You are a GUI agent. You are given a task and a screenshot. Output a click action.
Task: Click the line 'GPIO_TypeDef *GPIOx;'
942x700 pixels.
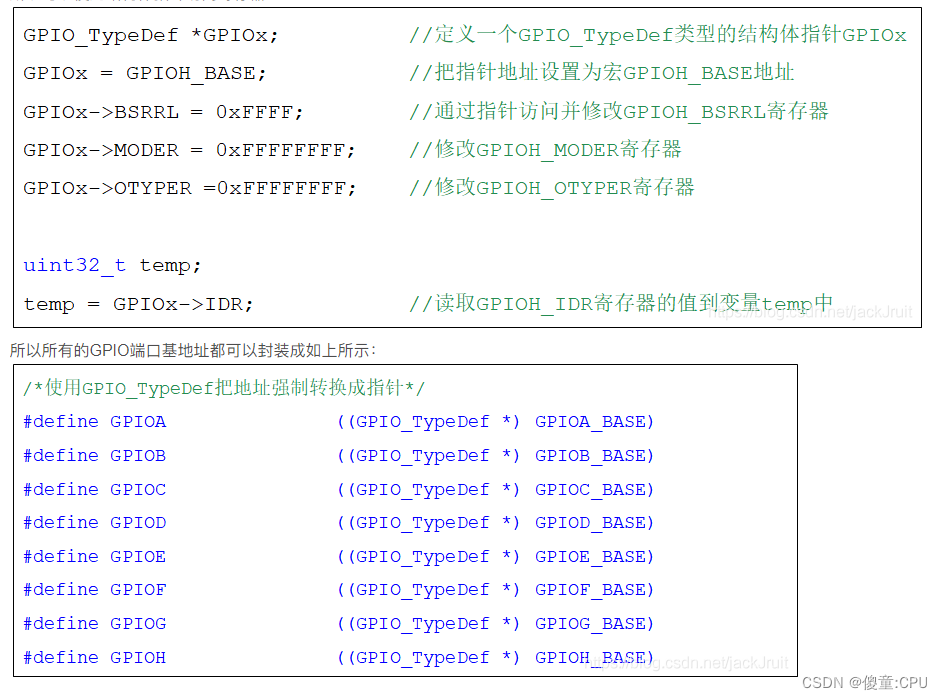point(151,35)
